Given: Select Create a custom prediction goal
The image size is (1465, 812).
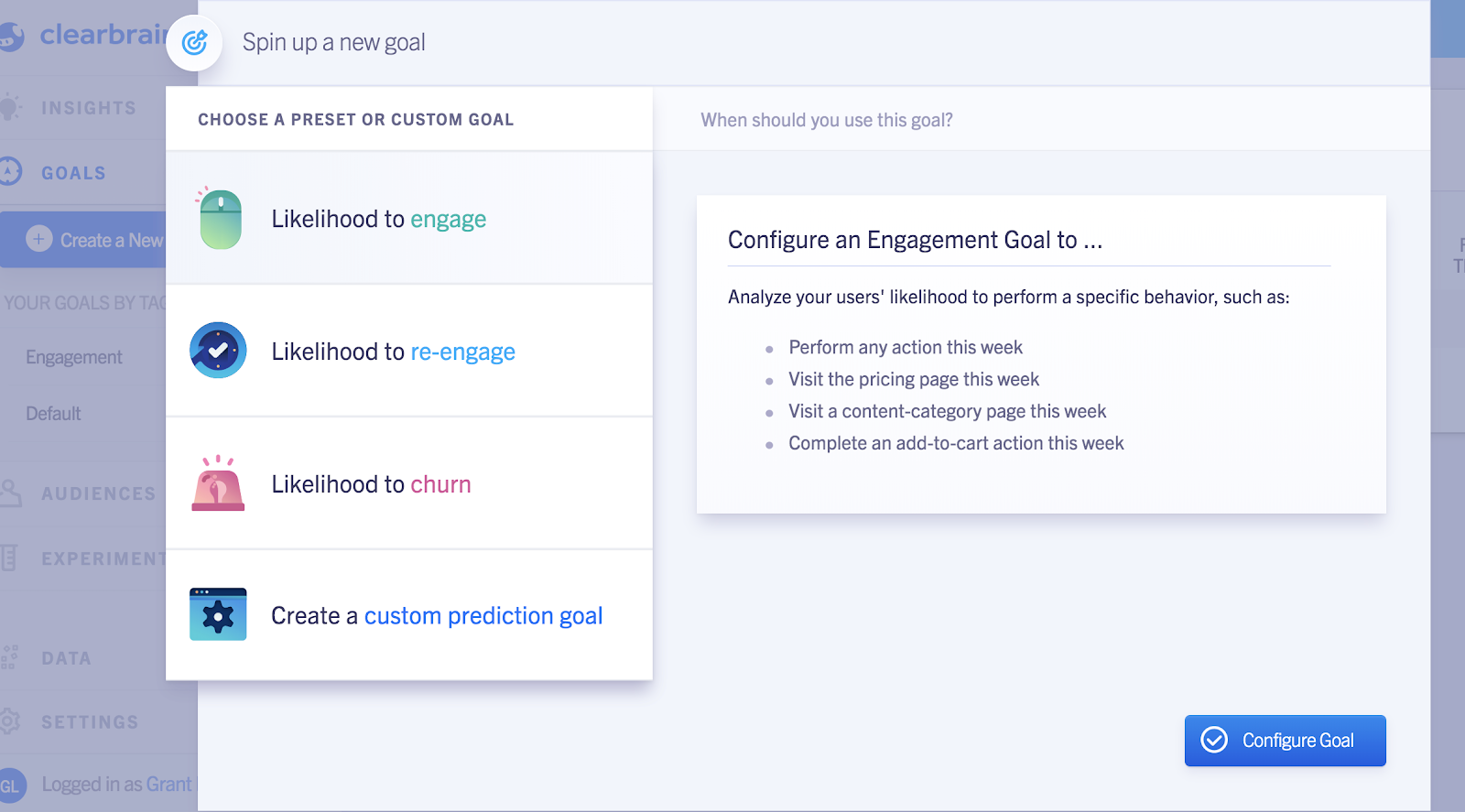Looking at the screenshot, I should point(409,615).
